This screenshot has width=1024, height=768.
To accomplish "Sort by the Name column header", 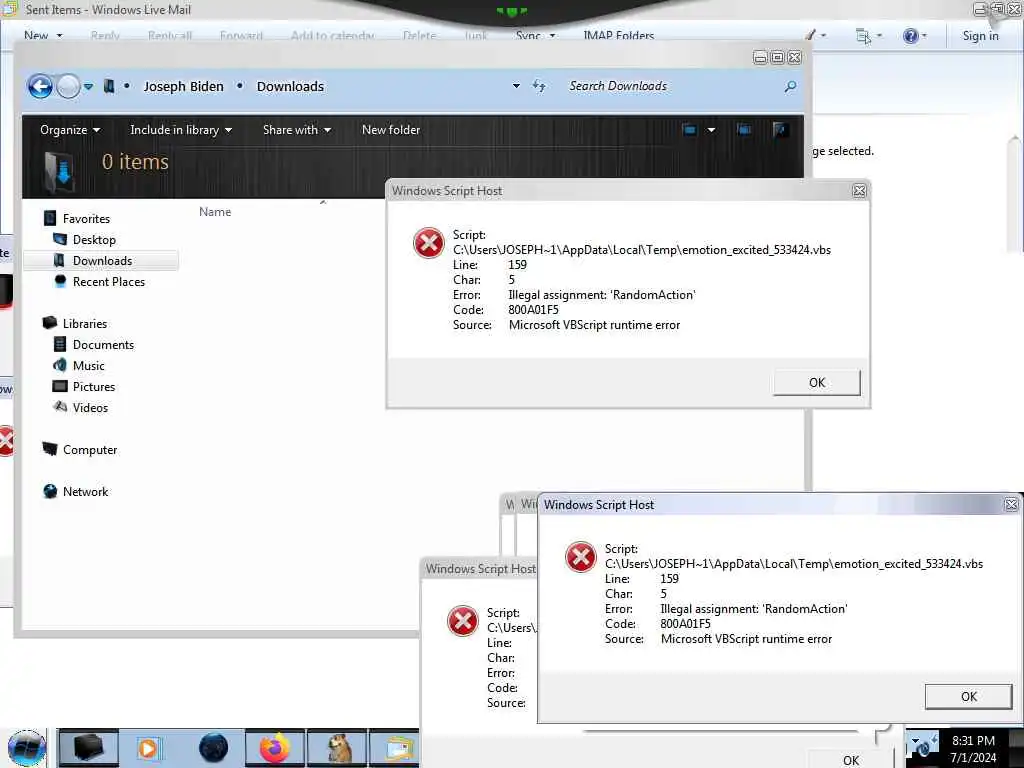I will coord(215,212).
